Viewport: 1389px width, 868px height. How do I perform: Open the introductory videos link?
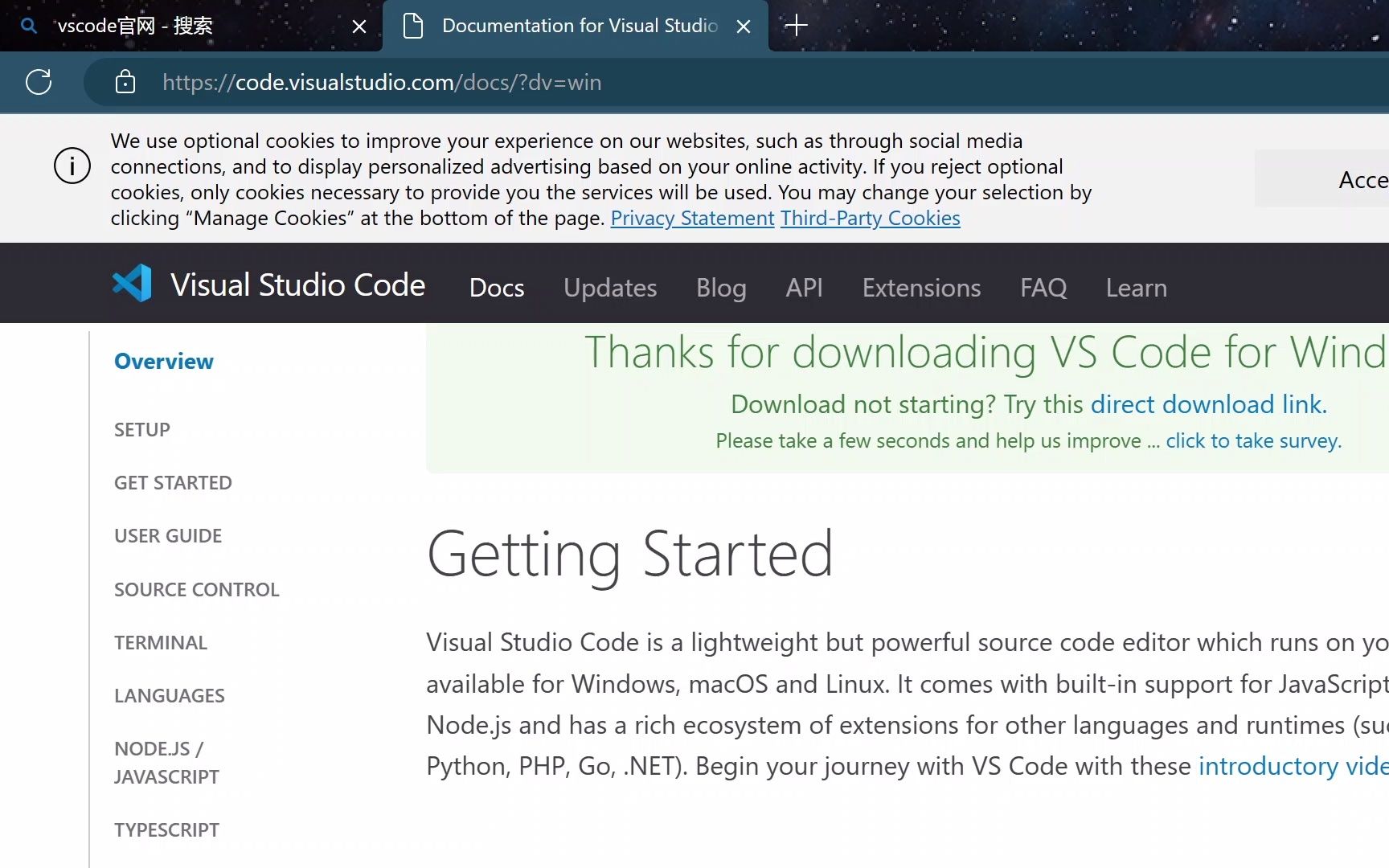click(x=1293, y=766)
